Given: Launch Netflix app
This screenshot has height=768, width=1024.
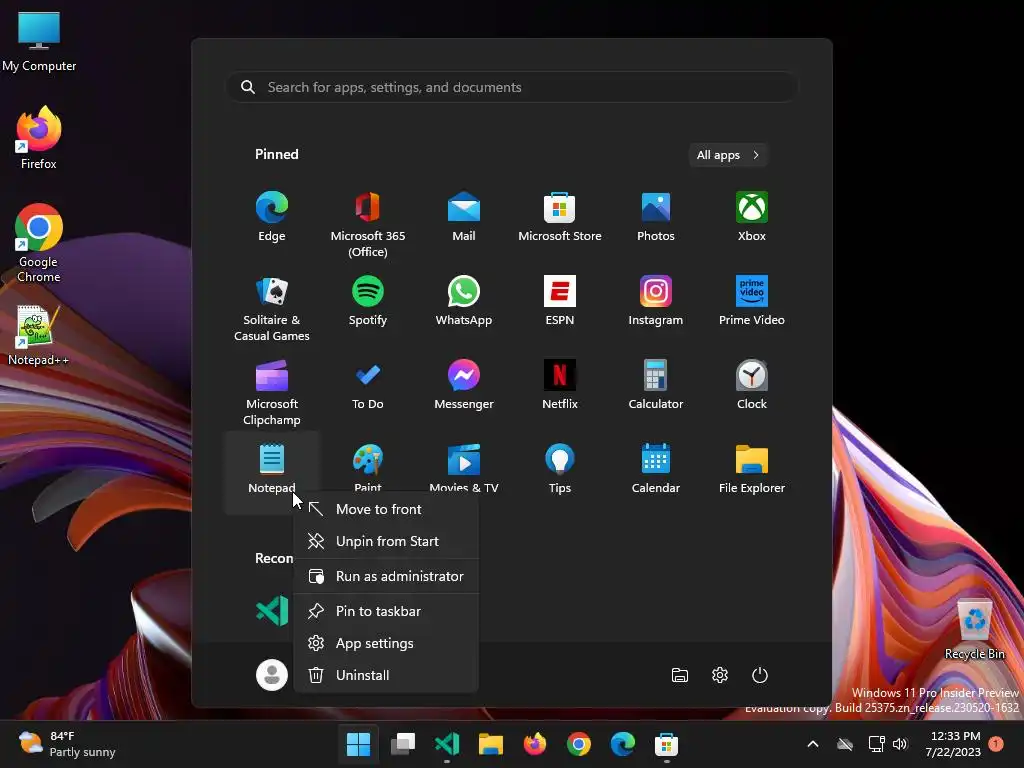Looking at the screenshot, I should (560, 386).
